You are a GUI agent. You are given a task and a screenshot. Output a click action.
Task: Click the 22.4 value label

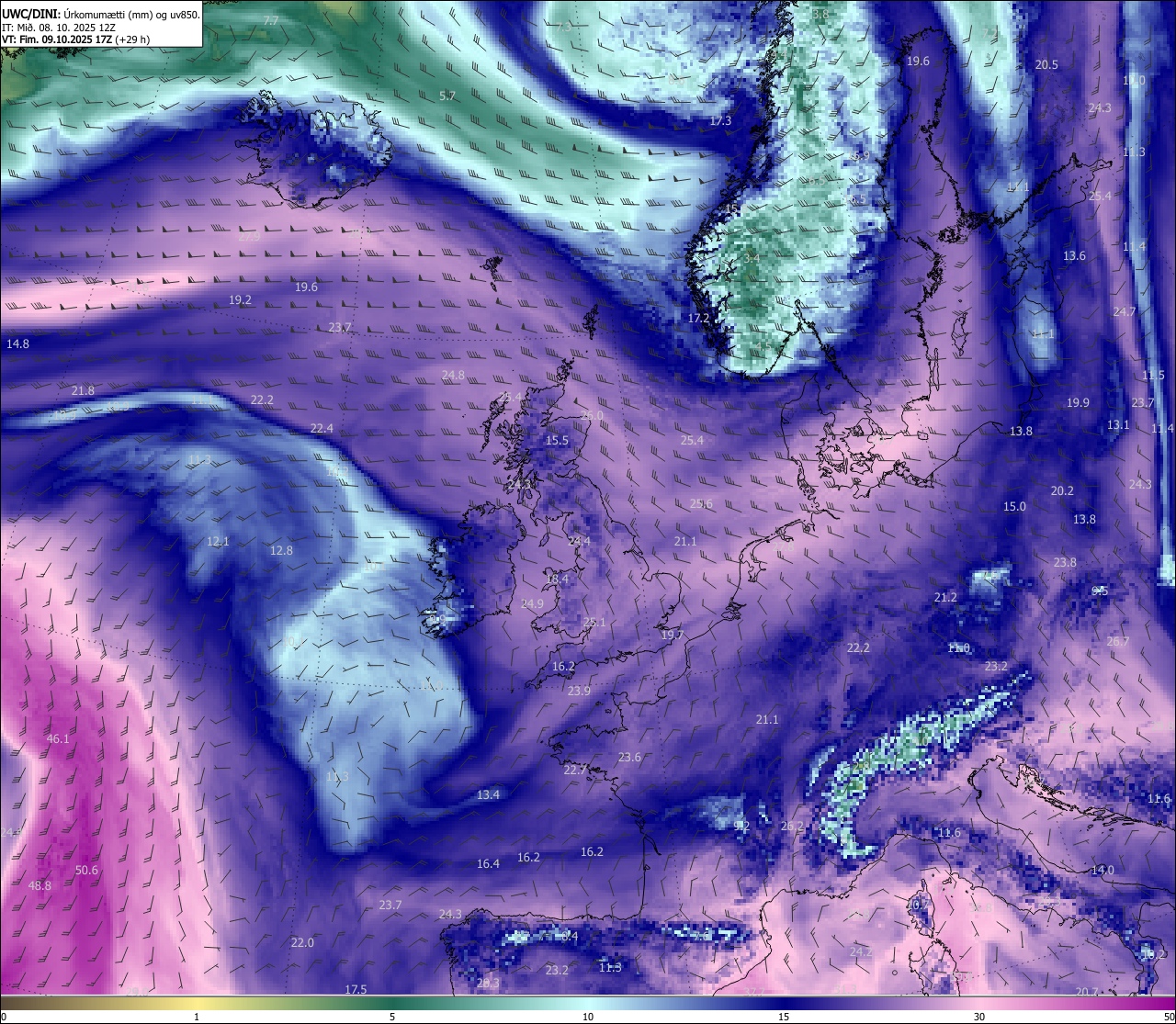coord(322,428)
